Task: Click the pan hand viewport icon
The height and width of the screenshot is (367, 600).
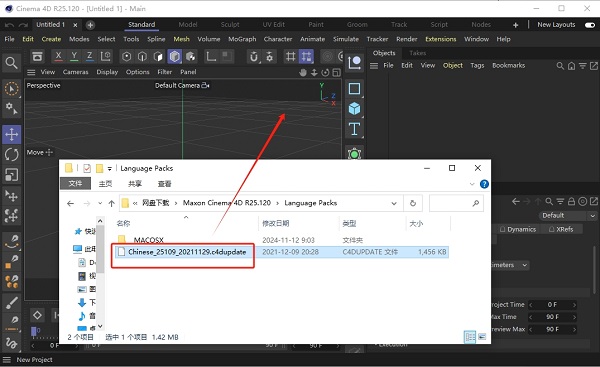Action: point(303,72)
